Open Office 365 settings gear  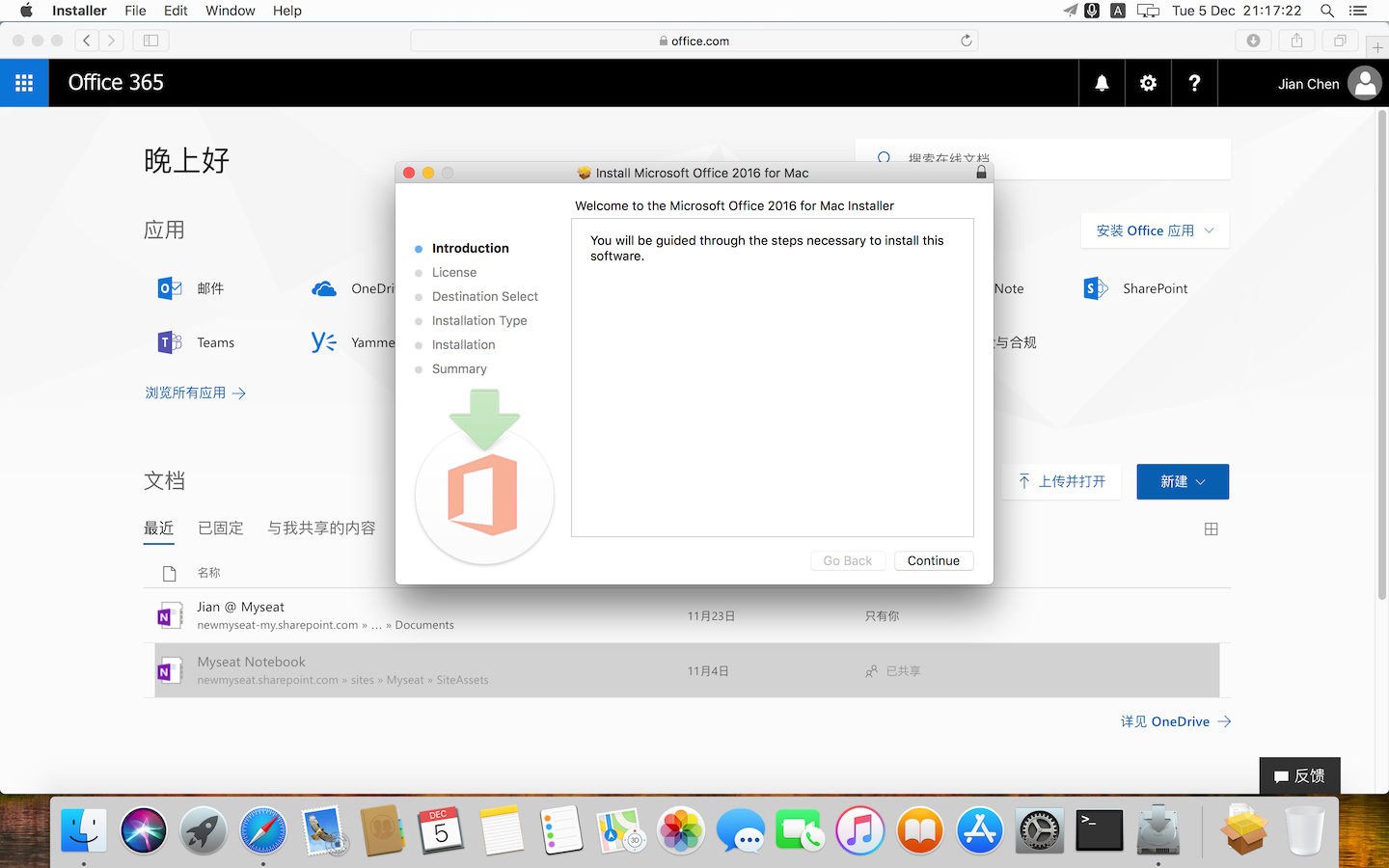(x=1148, y=83)
